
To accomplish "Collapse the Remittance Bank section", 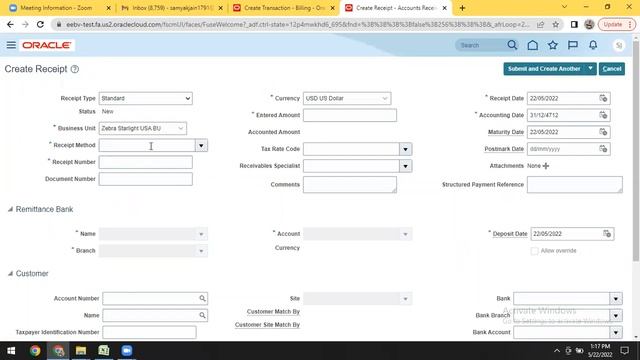I will point(10,209).
